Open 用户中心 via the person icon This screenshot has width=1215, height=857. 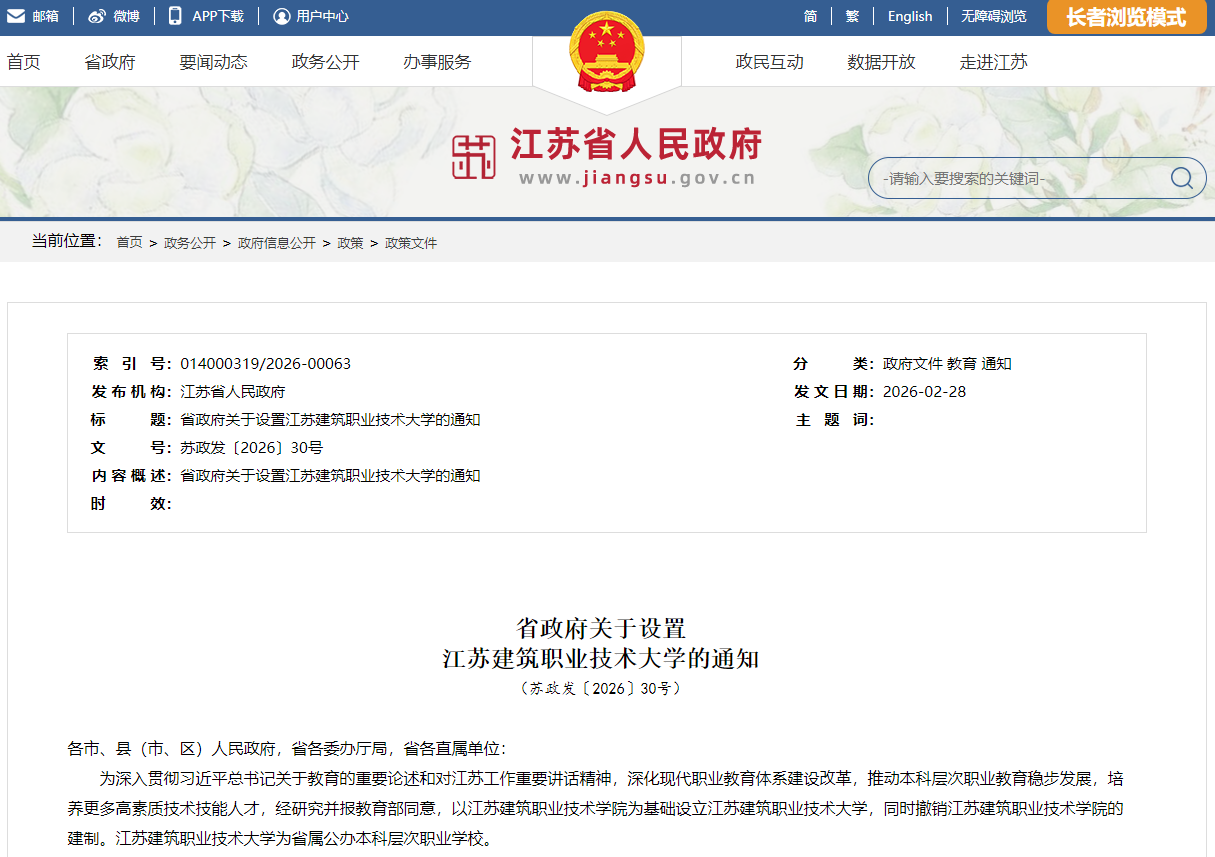[x=284, y=15]
